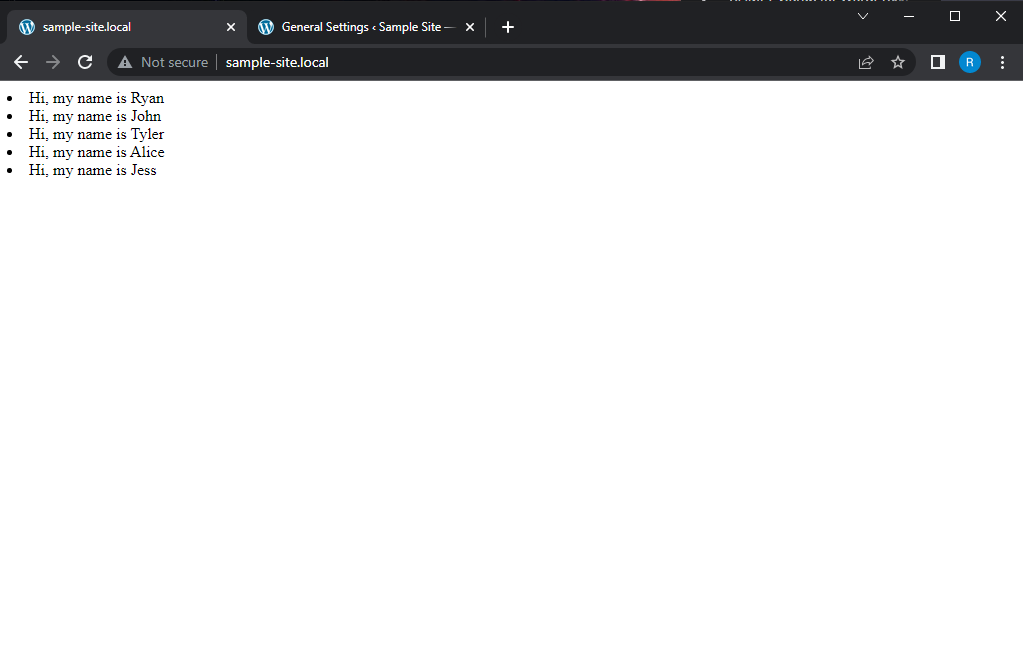
Task: Click the WordPress favicon on Settings tab
Action: 266,27
